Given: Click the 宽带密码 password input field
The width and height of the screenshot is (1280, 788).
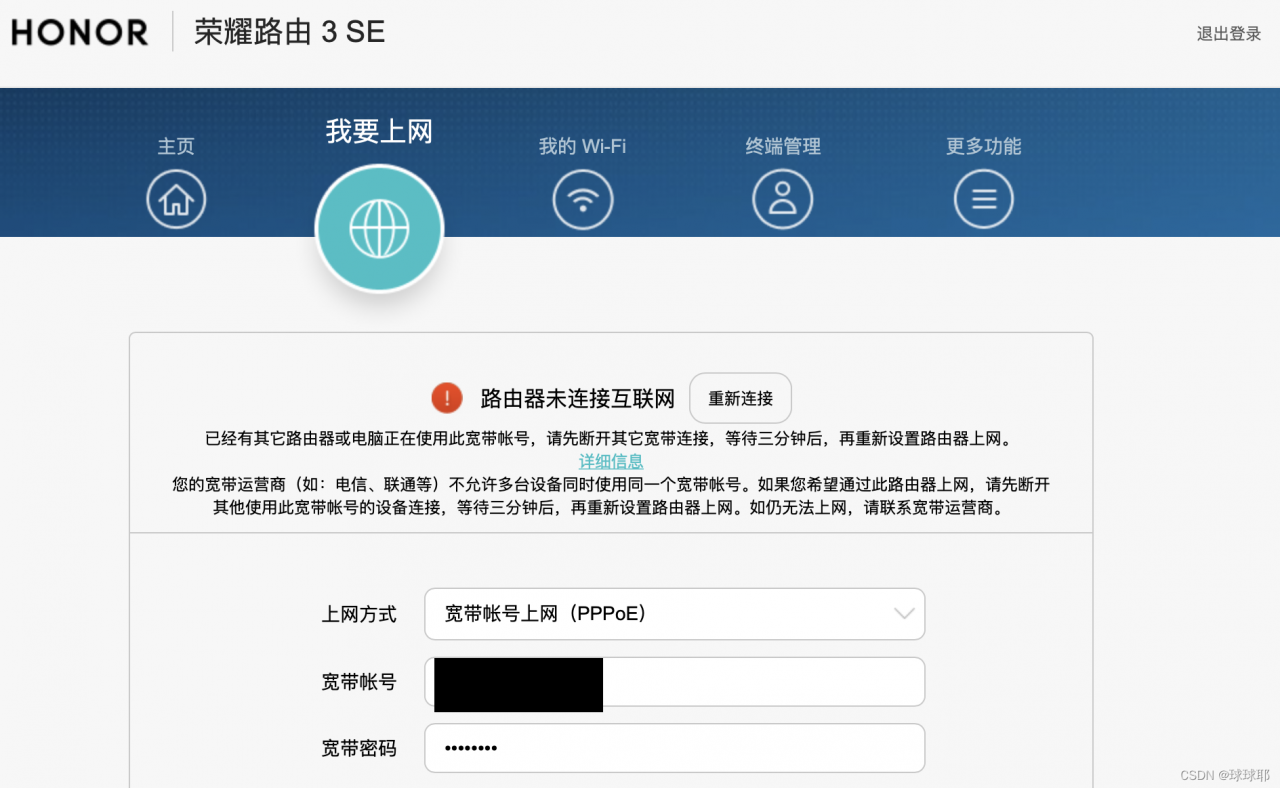Looking at the screenshot, I should pos(674,747).
